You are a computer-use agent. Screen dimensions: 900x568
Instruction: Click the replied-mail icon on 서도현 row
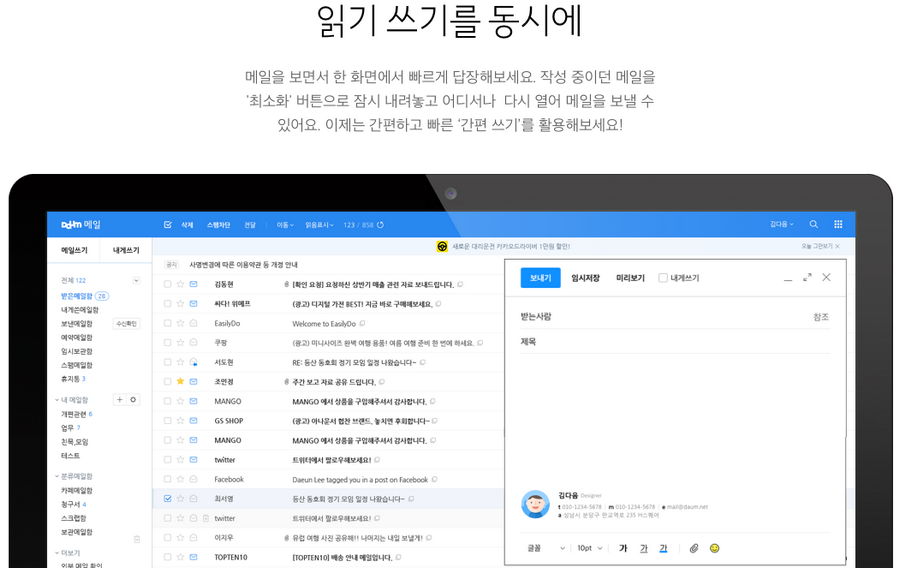193,362
